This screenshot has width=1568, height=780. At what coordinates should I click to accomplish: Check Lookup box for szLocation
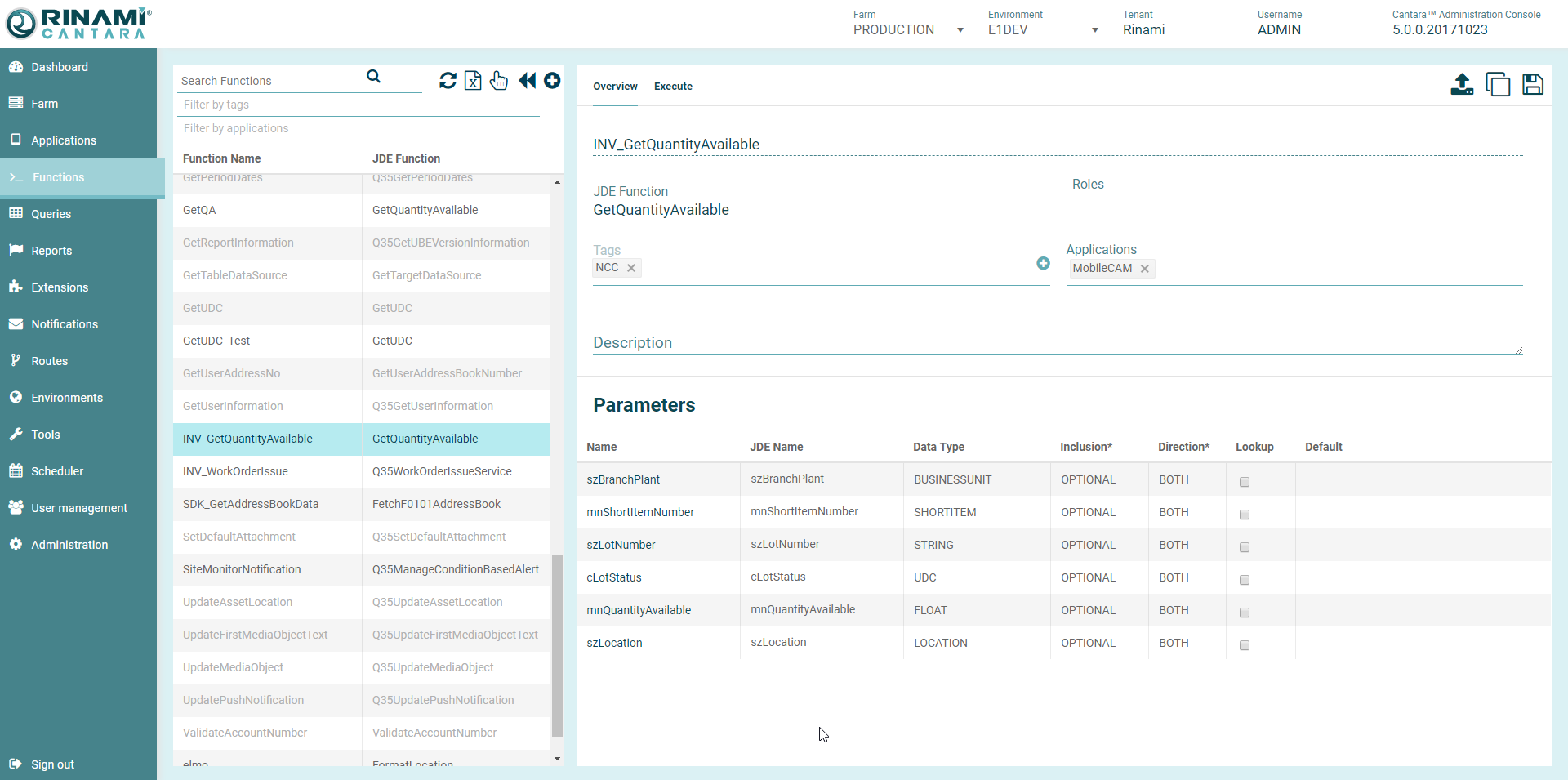point(1245,645)
